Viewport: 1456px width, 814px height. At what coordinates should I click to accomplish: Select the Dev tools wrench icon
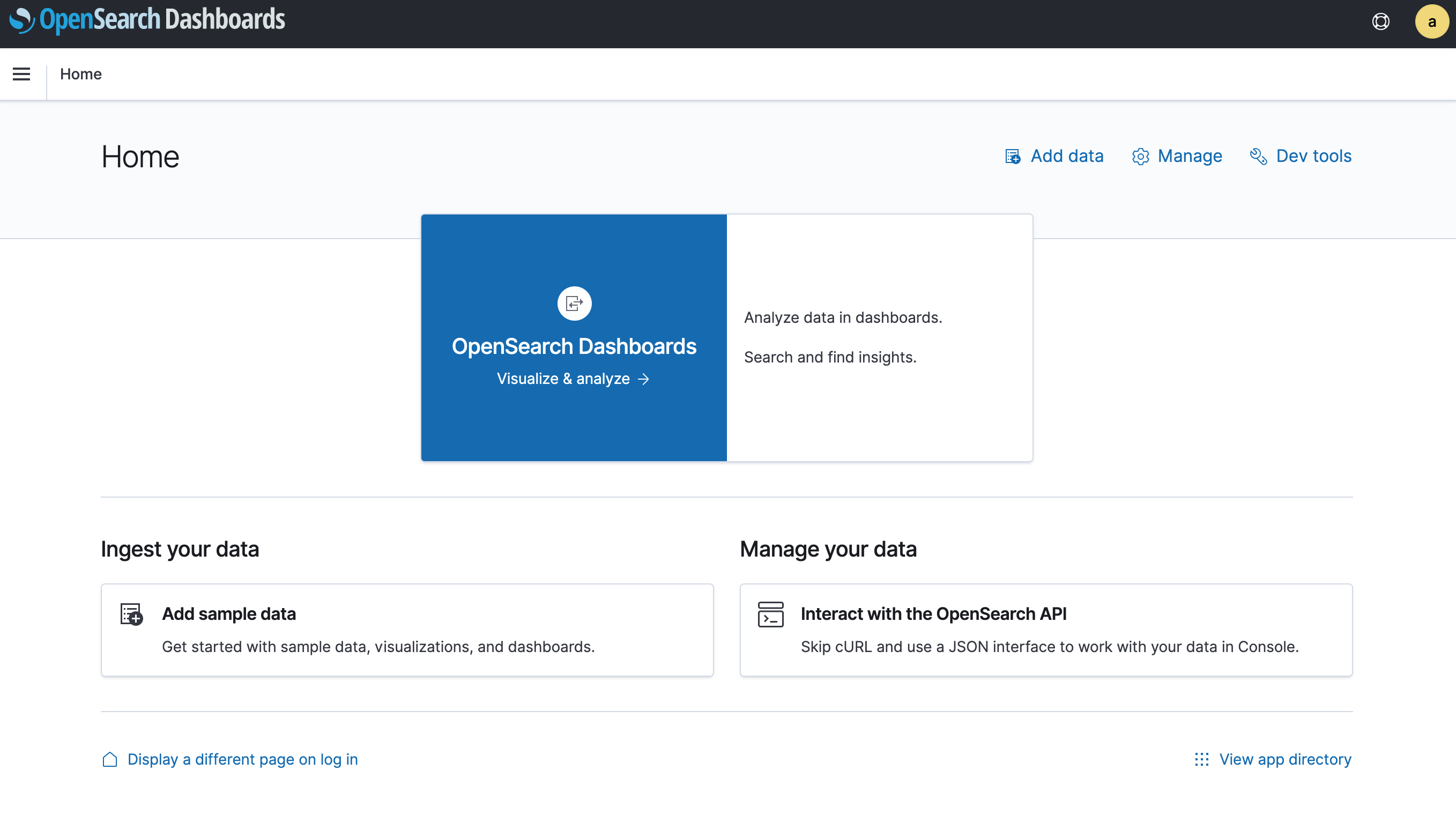1259,157
